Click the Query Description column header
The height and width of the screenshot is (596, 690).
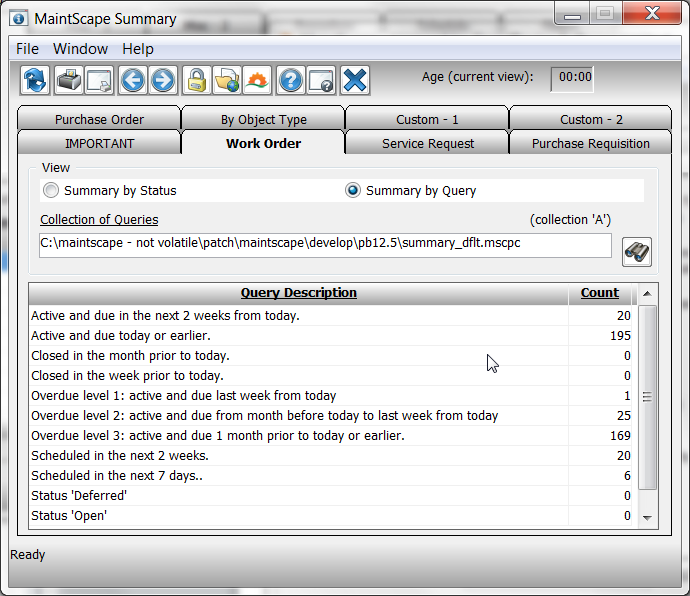pos(298,293)
